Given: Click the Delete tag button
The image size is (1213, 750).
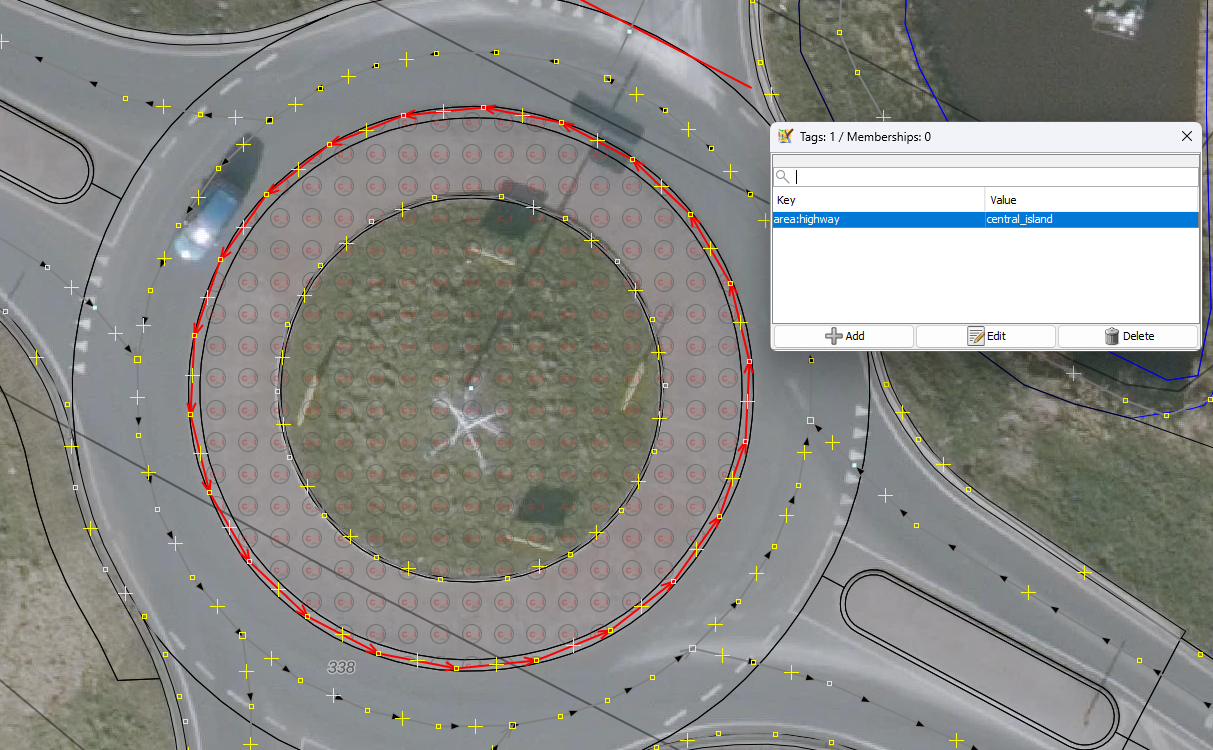Looking at the screenshot, I should (1127, 336).
